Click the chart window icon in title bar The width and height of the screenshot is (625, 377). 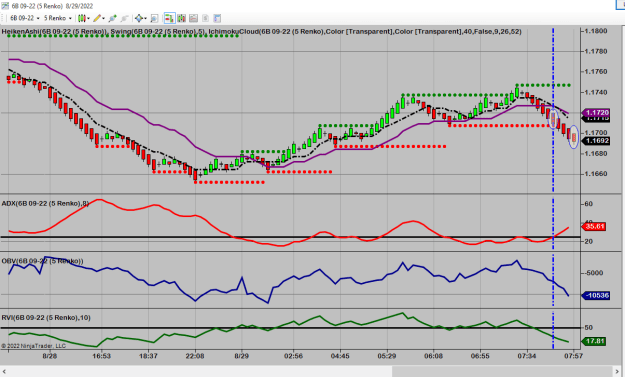point(5,6)
